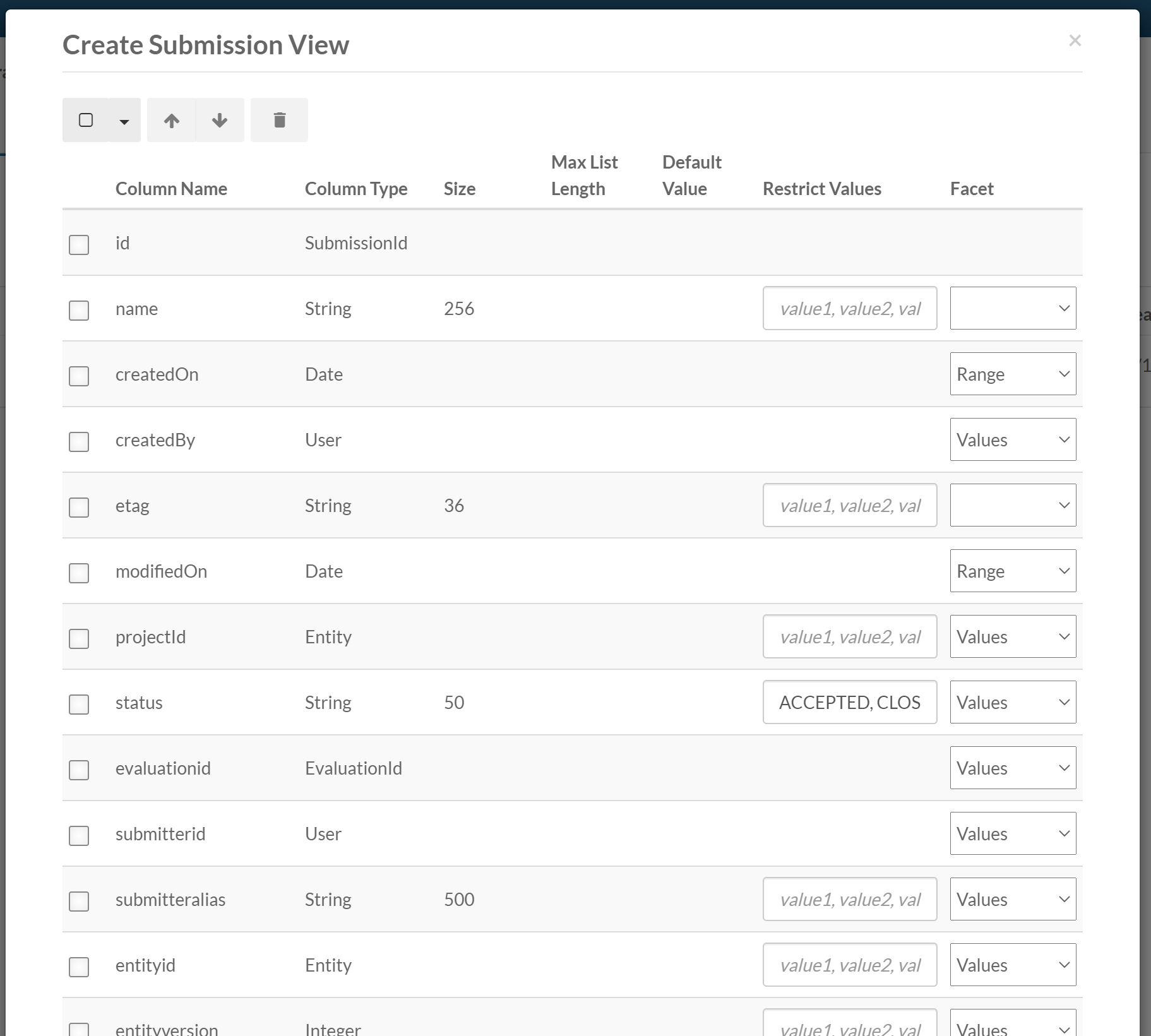Select the master select-all checkbox in toolbar
Viewport: 1151px width, 1036px height.
coord(85,119)
